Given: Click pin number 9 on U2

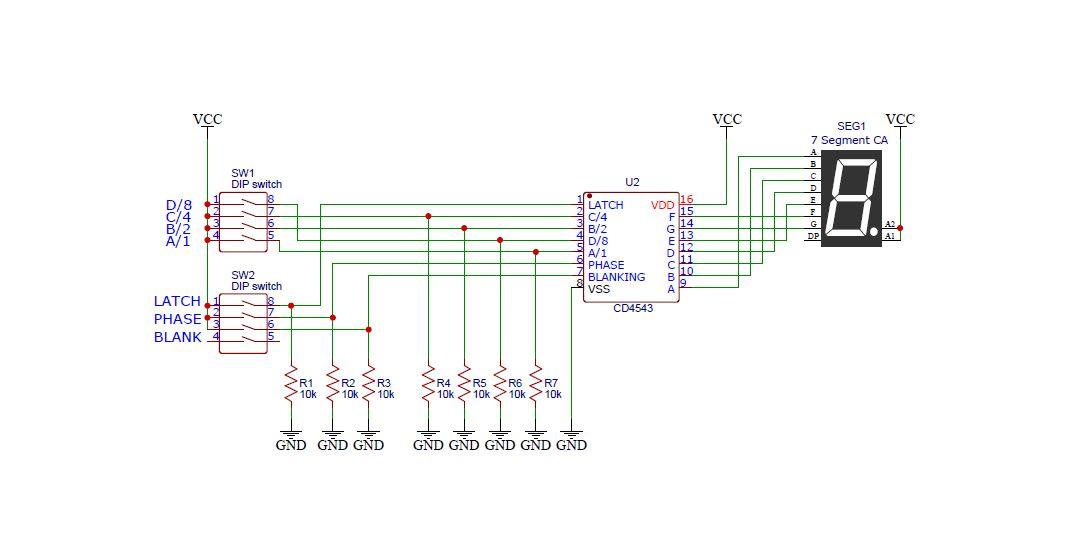Looking at the screenshot, I should [683, 283].
